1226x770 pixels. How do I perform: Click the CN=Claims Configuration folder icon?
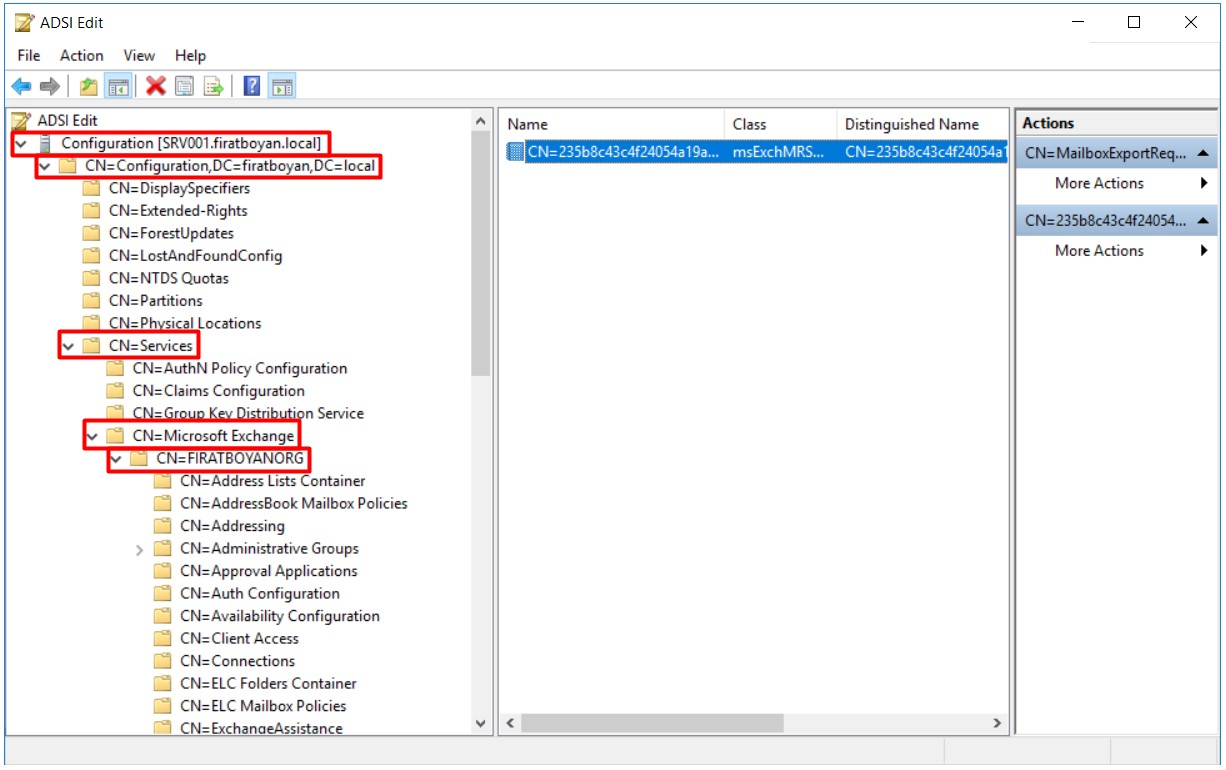116,391
